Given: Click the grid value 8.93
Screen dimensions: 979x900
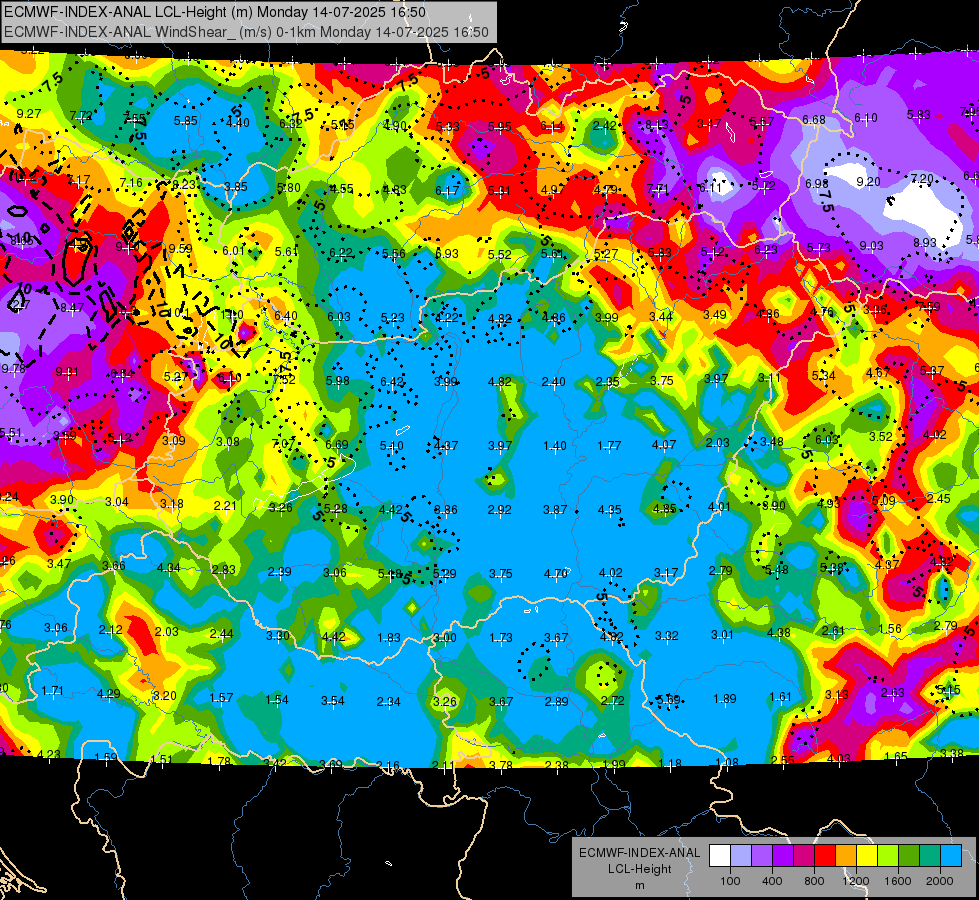Looking at the screenshot, I should (x=925, y=243).
